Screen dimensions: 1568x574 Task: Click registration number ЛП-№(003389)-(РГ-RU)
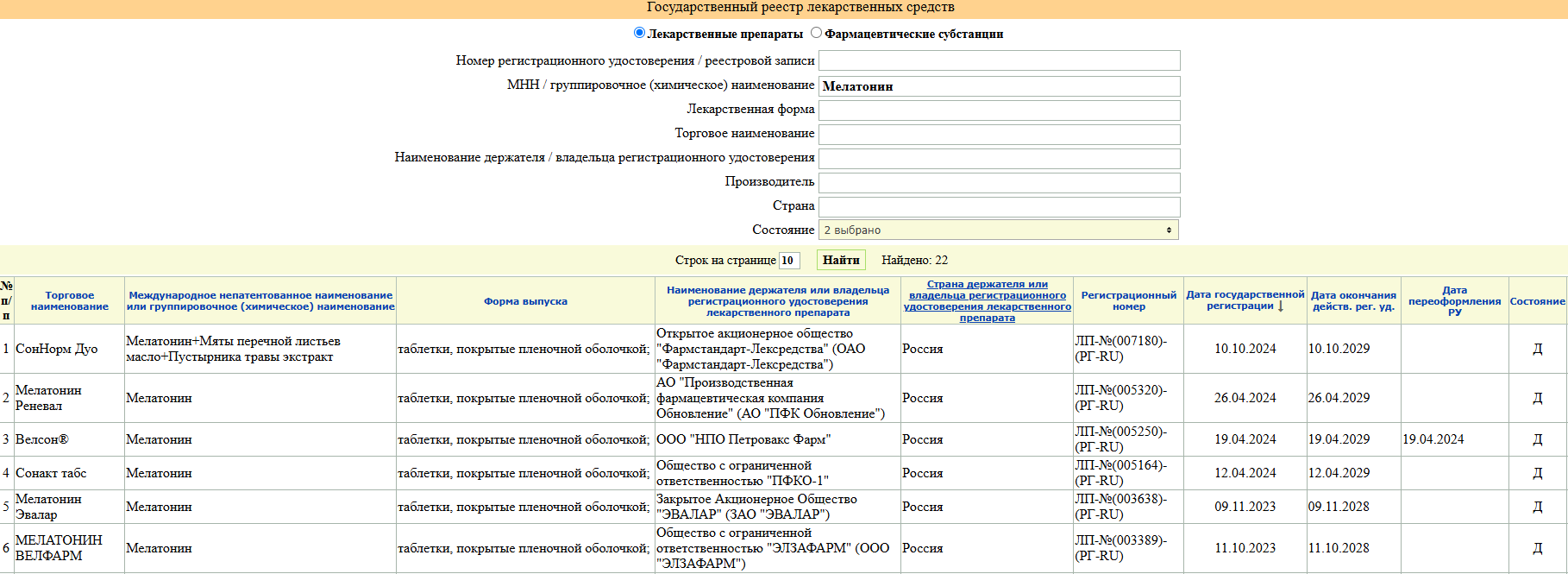tap(1120, 548)
